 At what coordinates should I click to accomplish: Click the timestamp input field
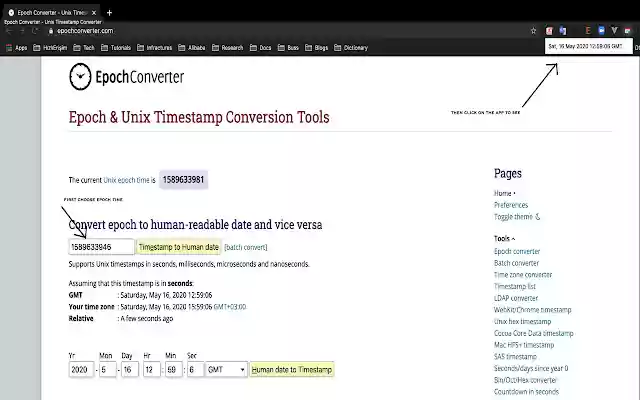[101, 247]
